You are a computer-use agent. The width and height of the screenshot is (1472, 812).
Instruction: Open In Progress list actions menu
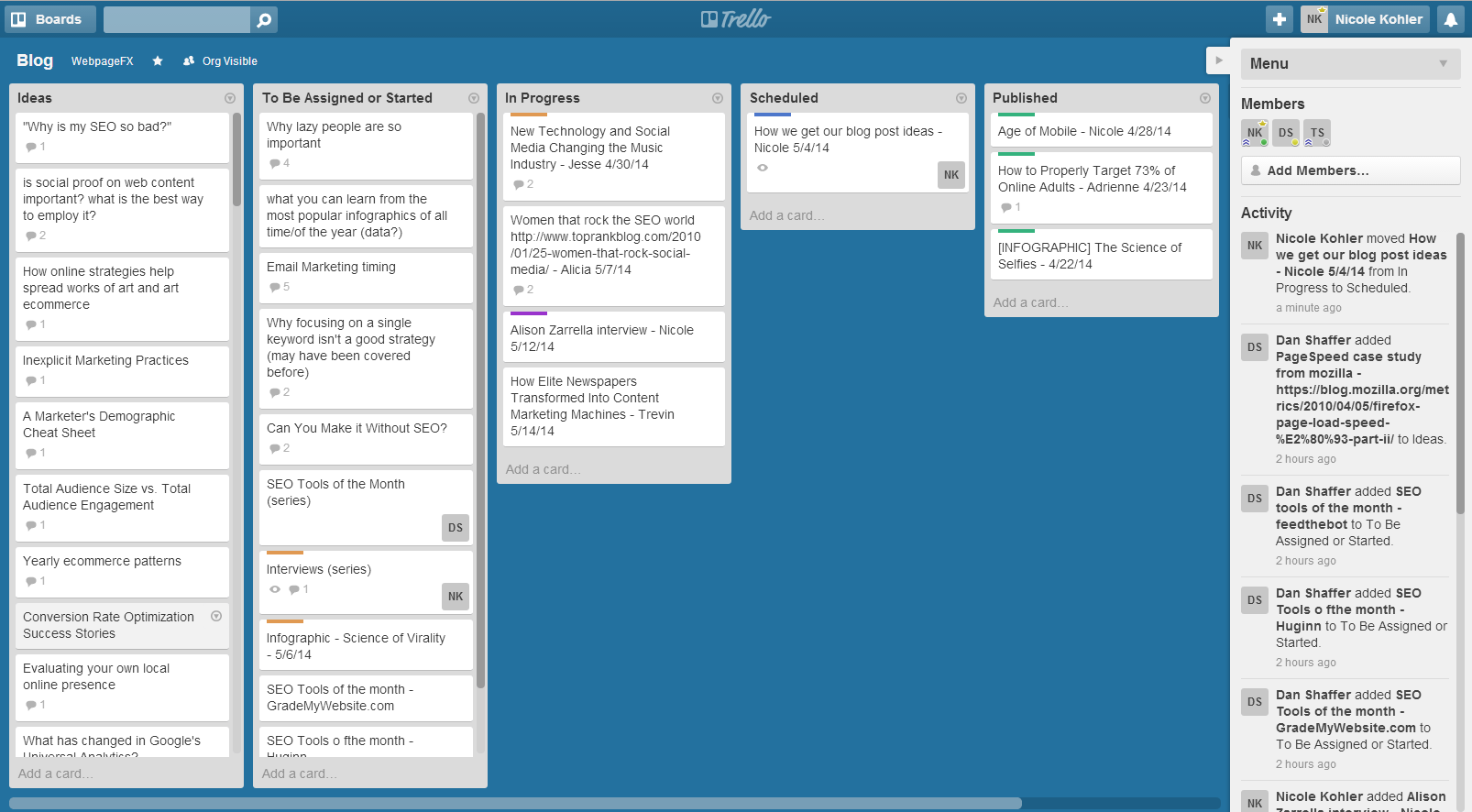coord(718,98)
